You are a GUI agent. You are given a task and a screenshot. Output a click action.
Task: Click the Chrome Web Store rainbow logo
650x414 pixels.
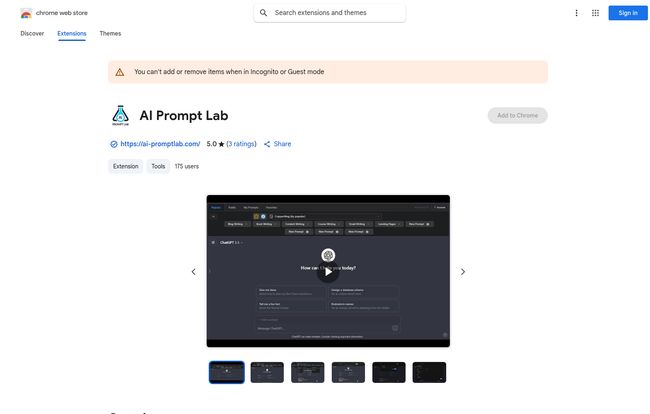26,13
